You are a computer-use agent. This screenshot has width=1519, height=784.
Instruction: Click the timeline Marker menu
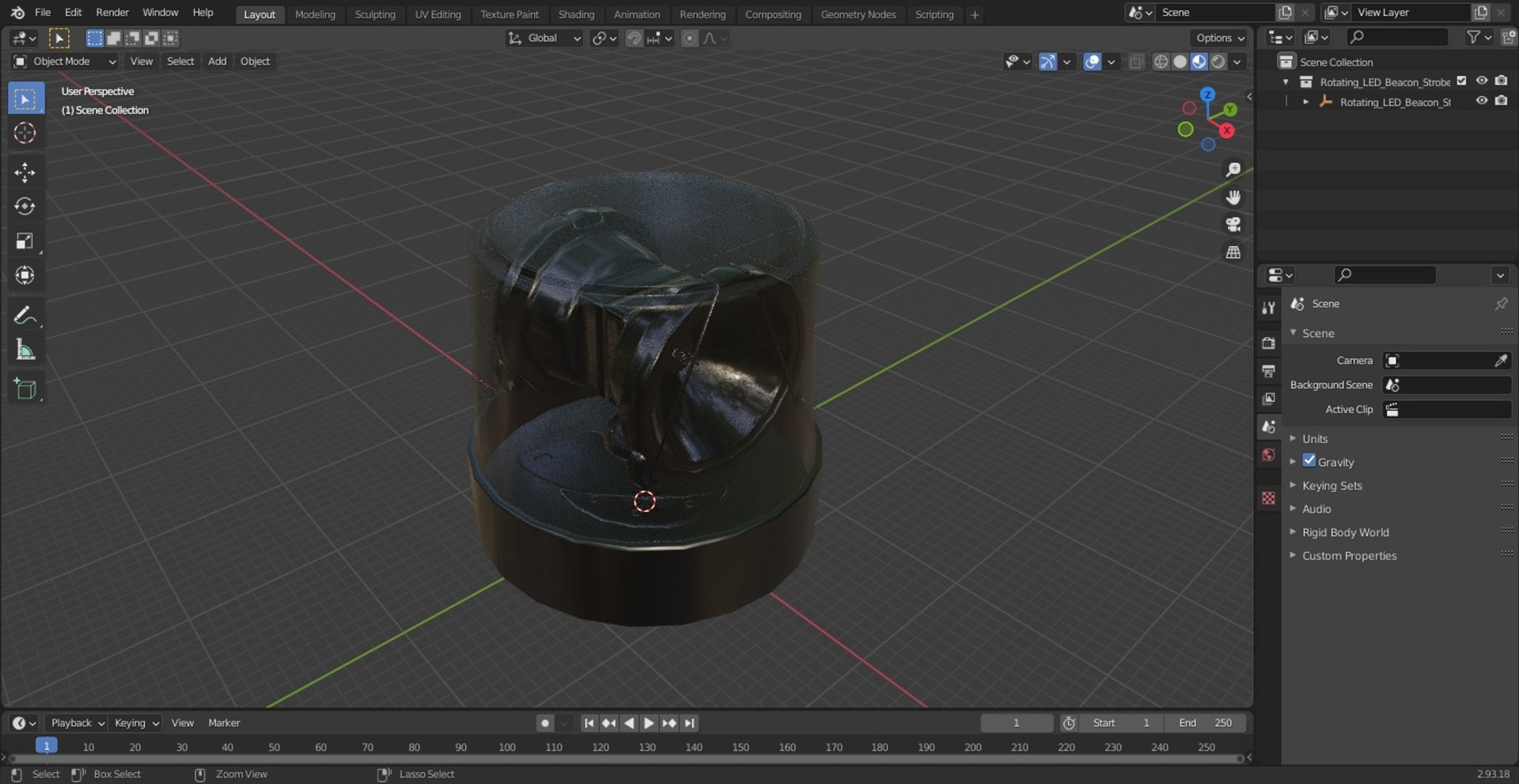(x=224, y=723)
